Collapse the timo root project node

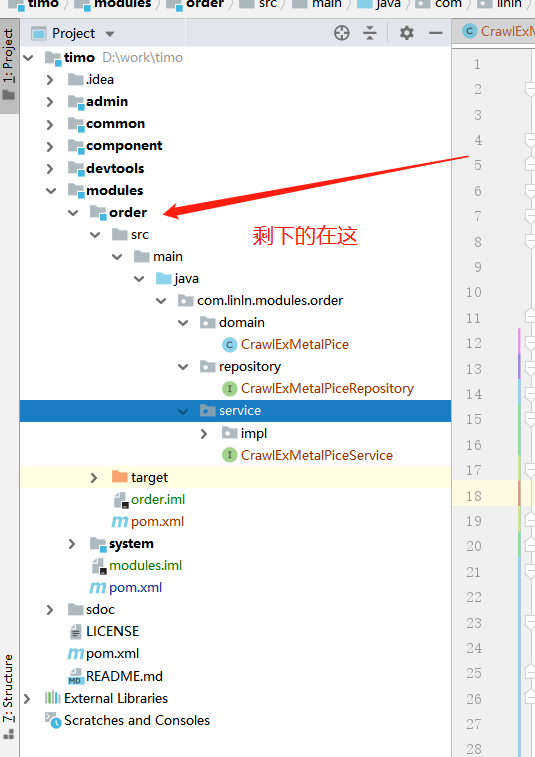coord(28,58)
